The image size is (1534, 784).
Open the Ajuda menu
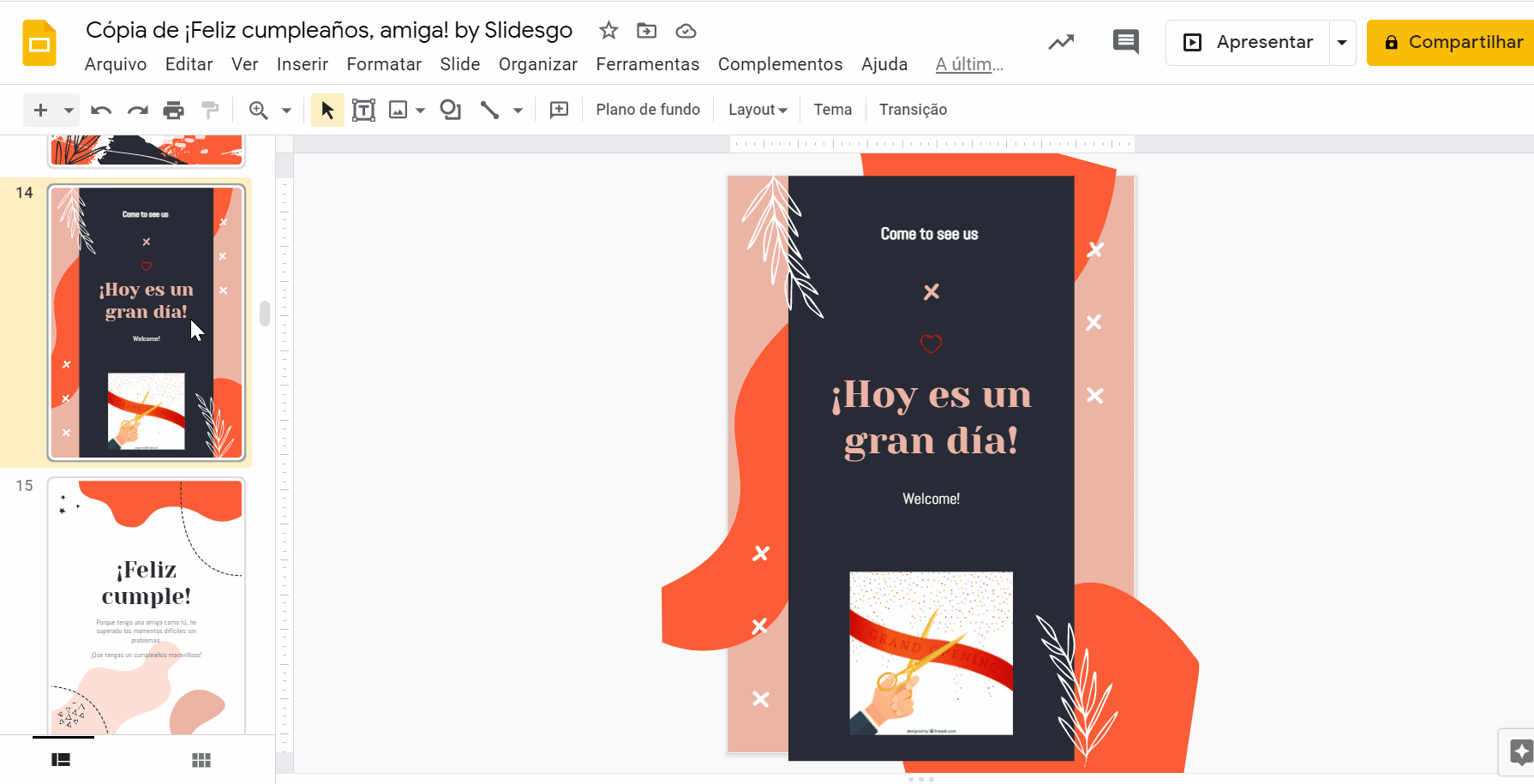(884, 64)
